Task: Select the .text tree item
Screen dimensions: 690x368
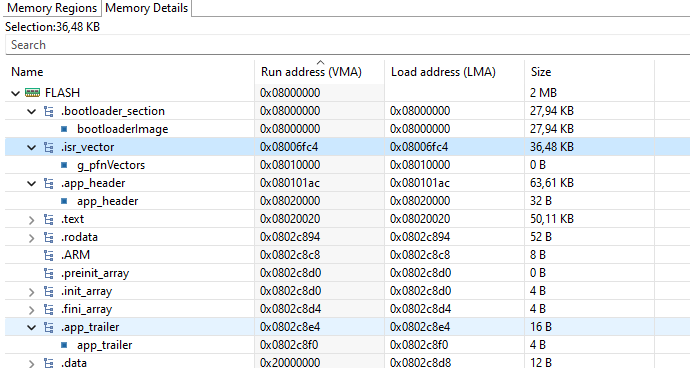Action: coord(73,219)
